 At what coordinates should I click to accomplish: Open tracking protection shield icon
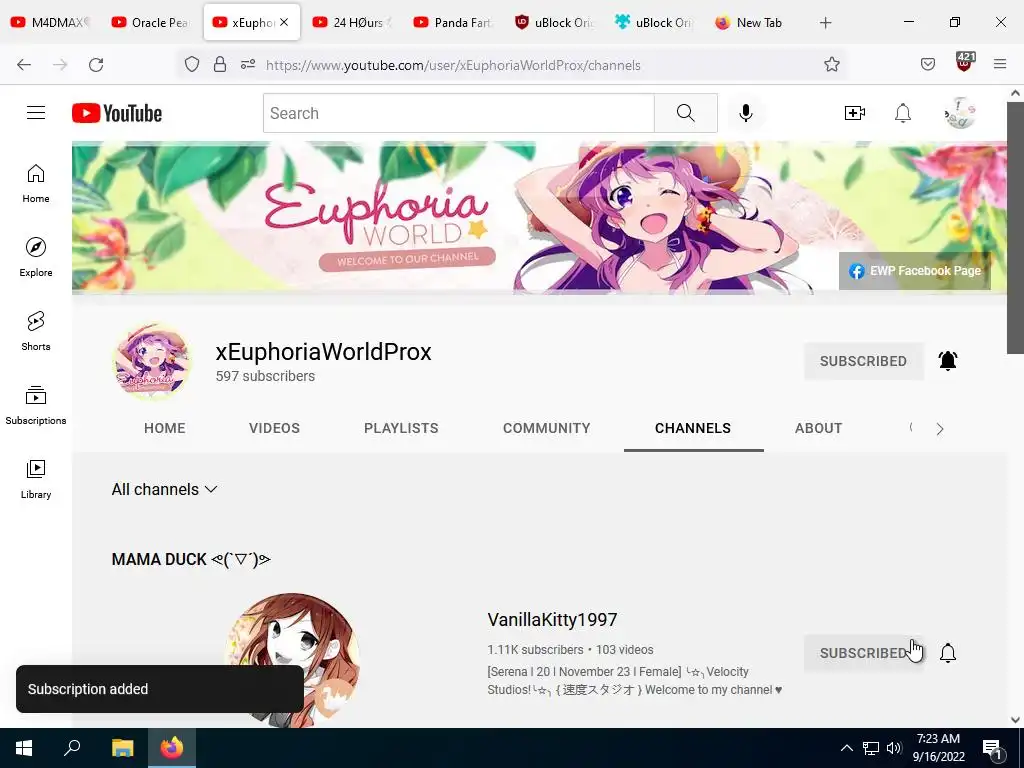click(191, 65)
